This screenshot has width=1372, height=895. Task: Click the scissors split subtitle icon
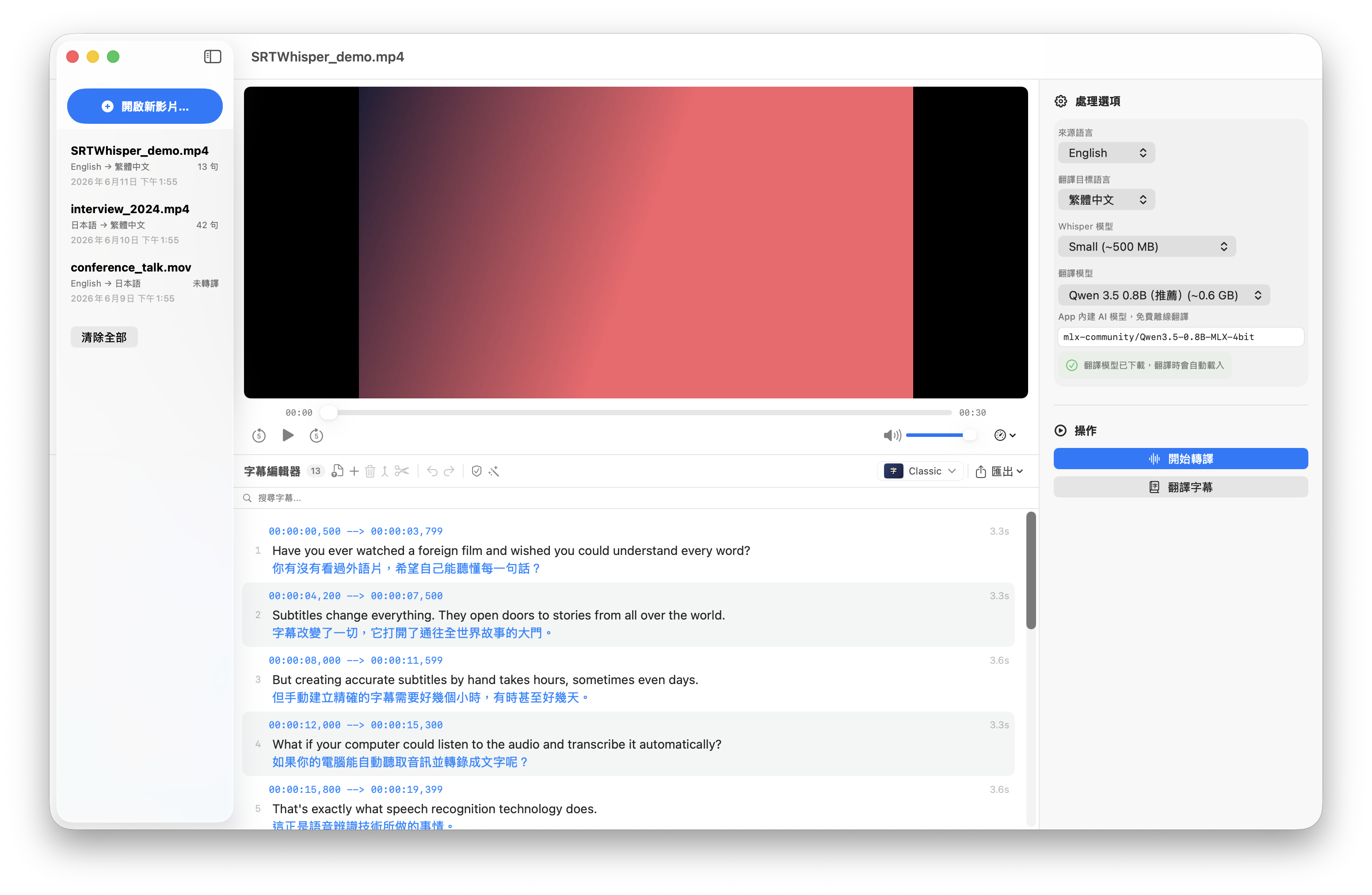click(402, 471)
